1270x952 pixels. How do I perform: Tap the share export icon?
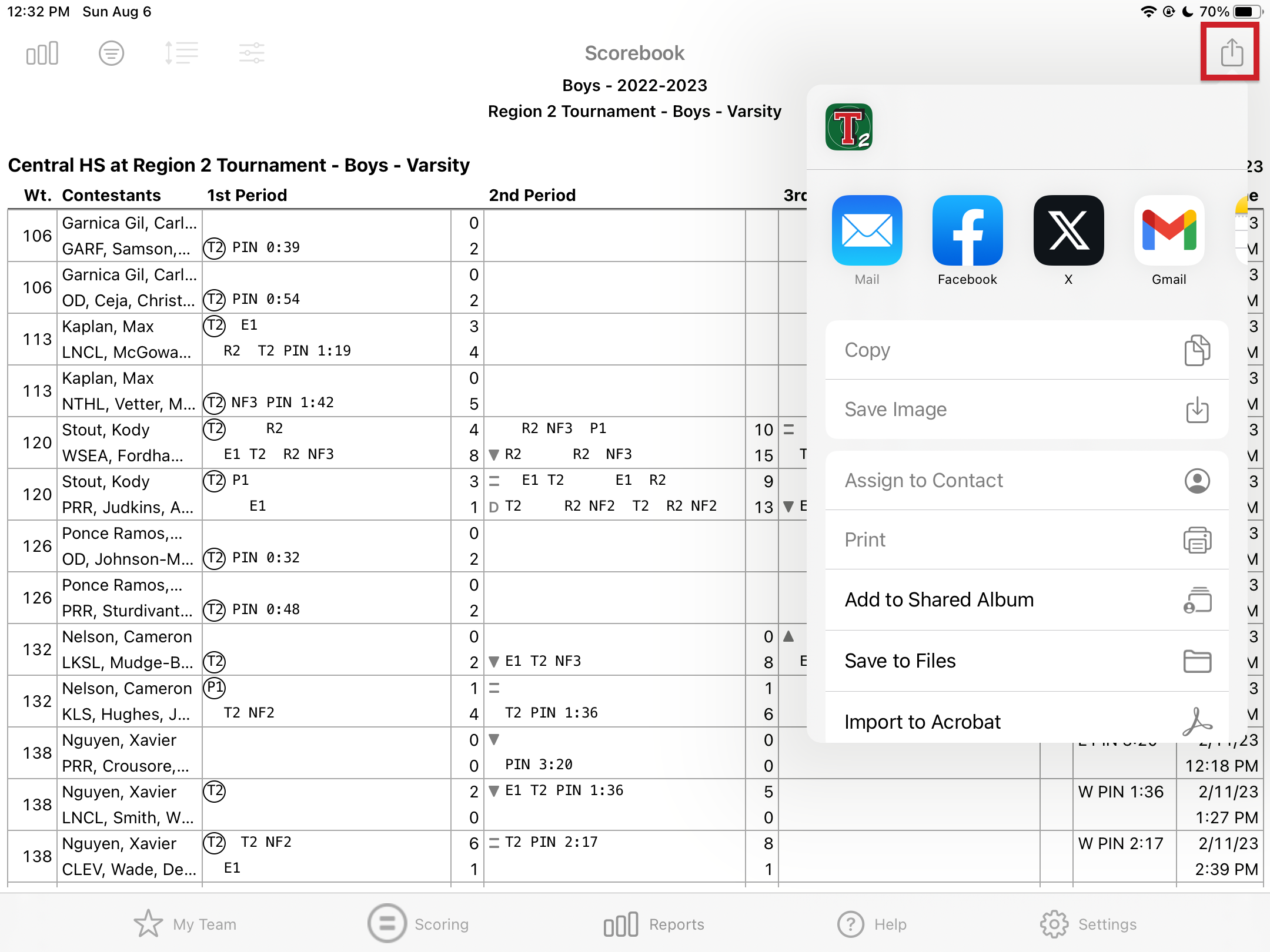click(1231, 53)
